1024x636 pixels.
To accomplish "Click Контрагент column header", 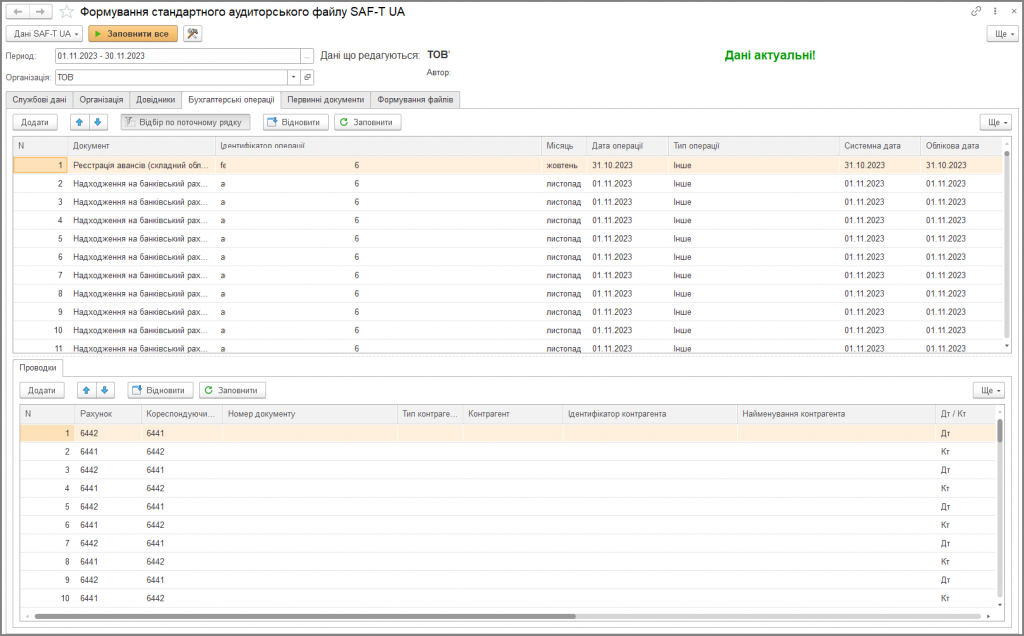I will point(512,414).
